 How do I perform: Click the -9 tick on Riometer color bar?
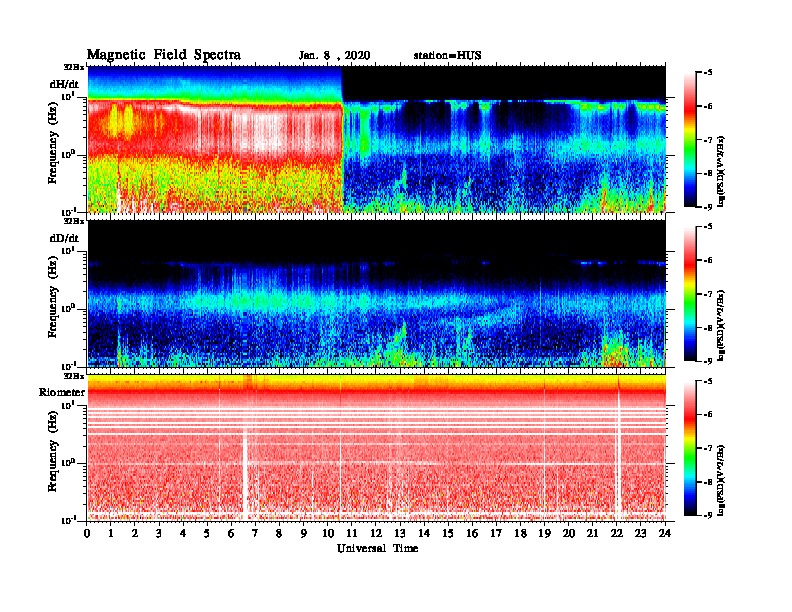[x=708, y=515]
